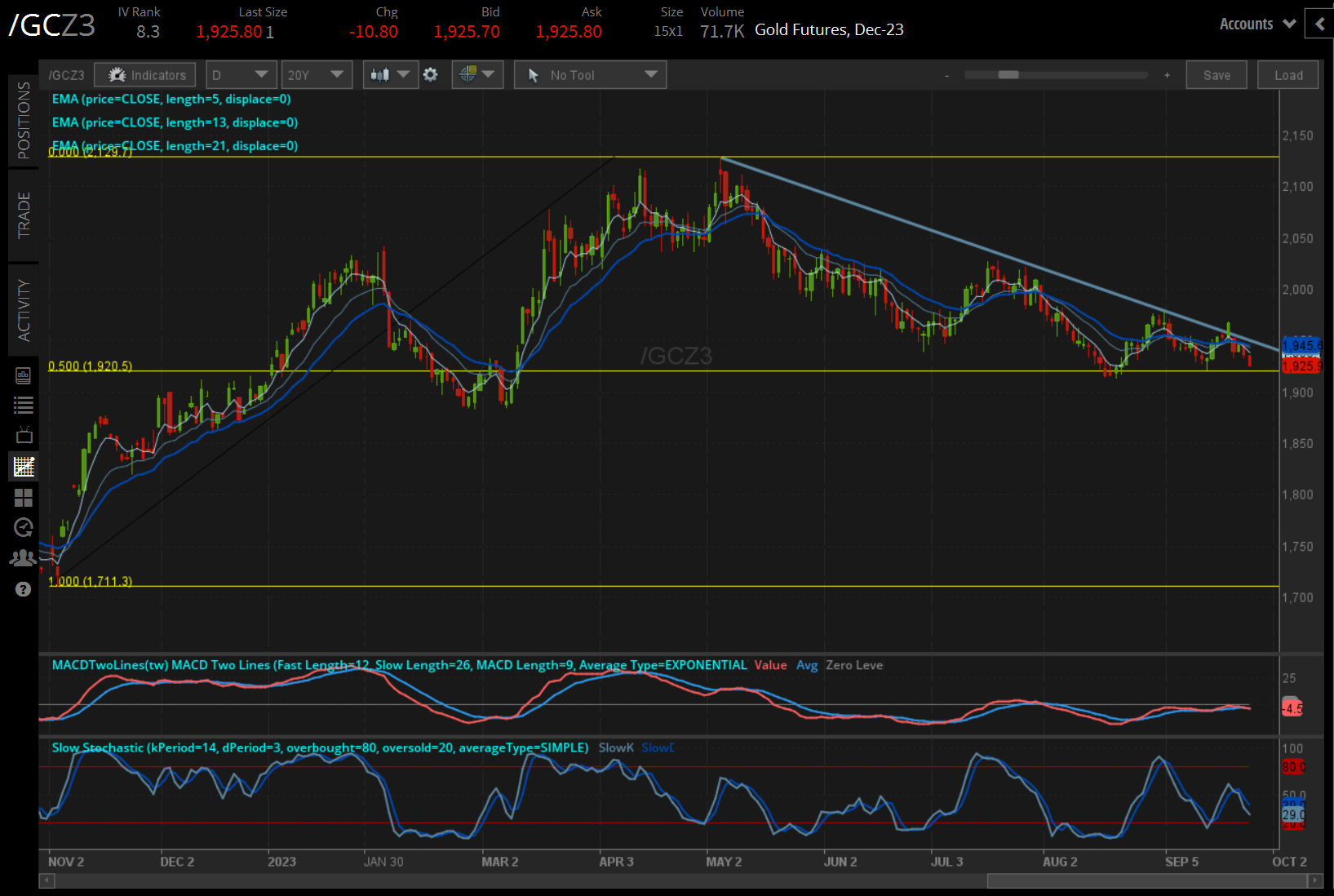Screen dimensions: 1334x896
Task: Collapse panel with top-right arrow button
Action: click(x=1319, y=24)
